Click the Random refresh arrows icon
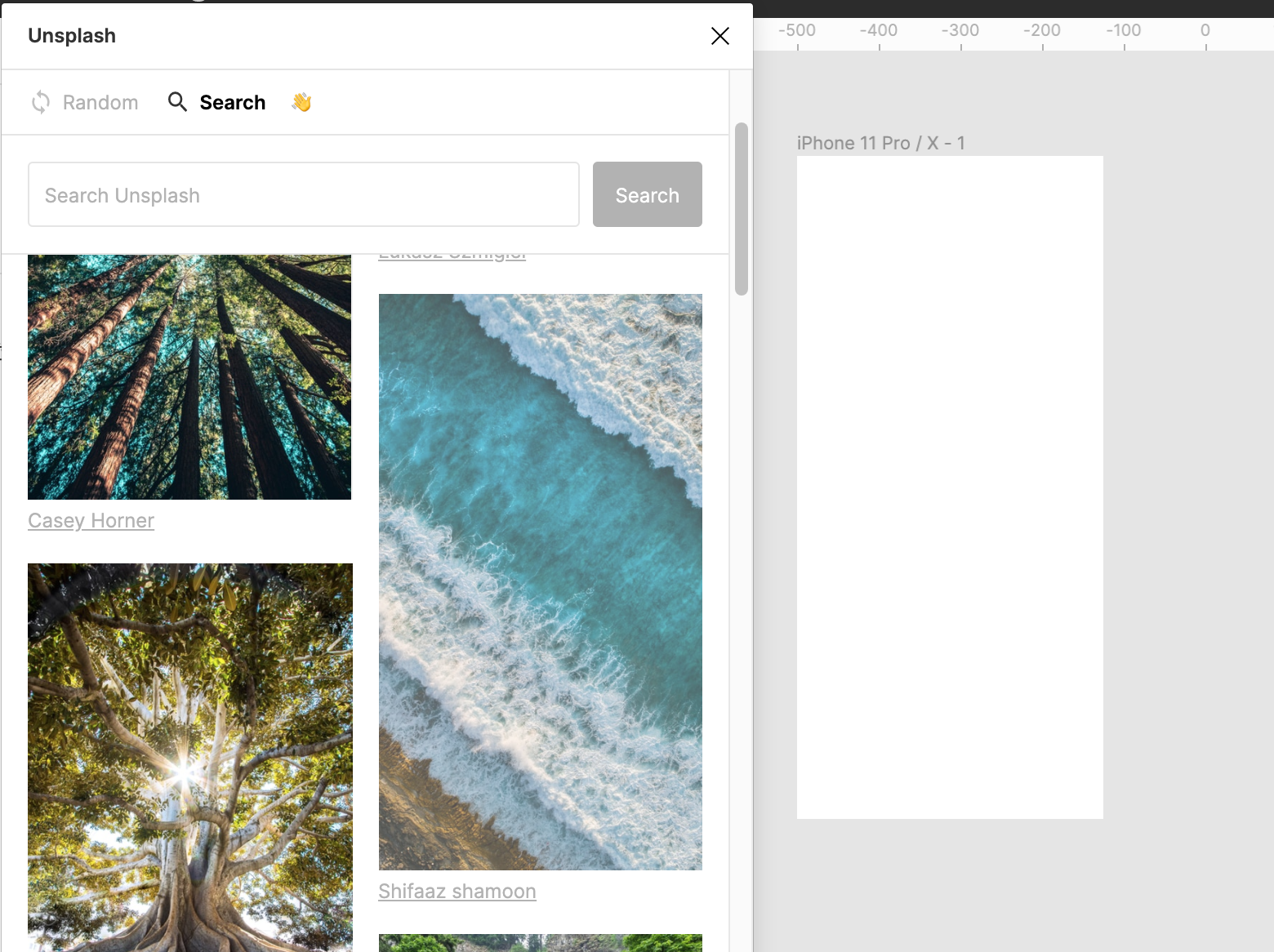Screen dimensions: 1274x952 point(41,102)
